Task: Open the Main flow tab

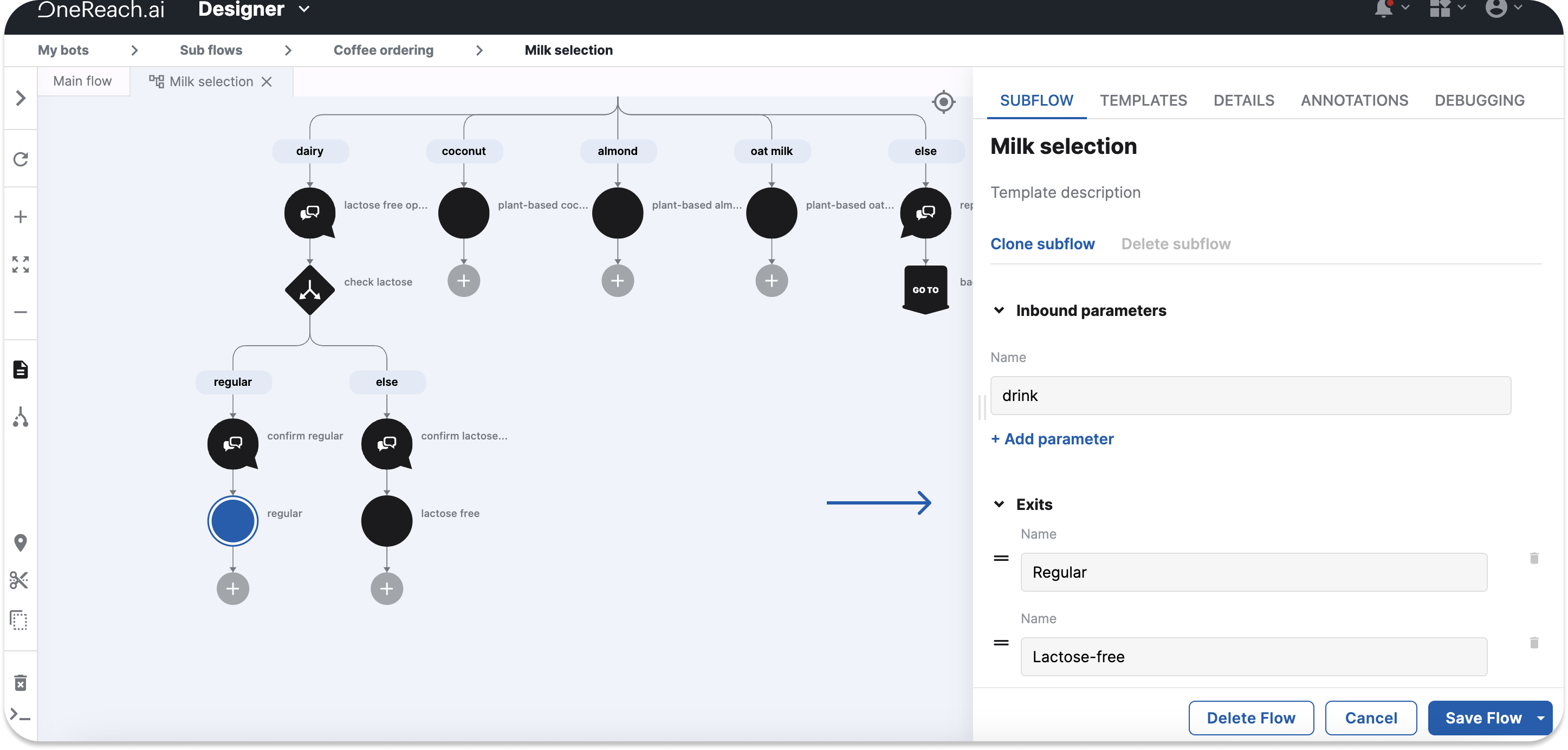Action: pos(83,82)
